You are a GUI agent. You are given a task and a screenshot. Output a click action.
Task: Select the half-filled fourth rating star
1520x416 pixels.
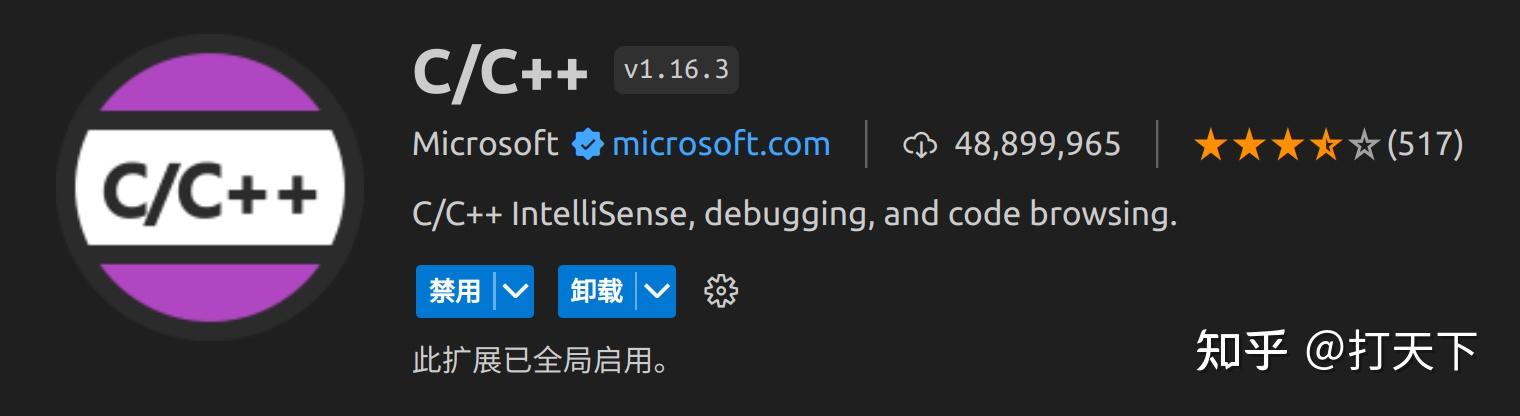(x=1325, y=145)
